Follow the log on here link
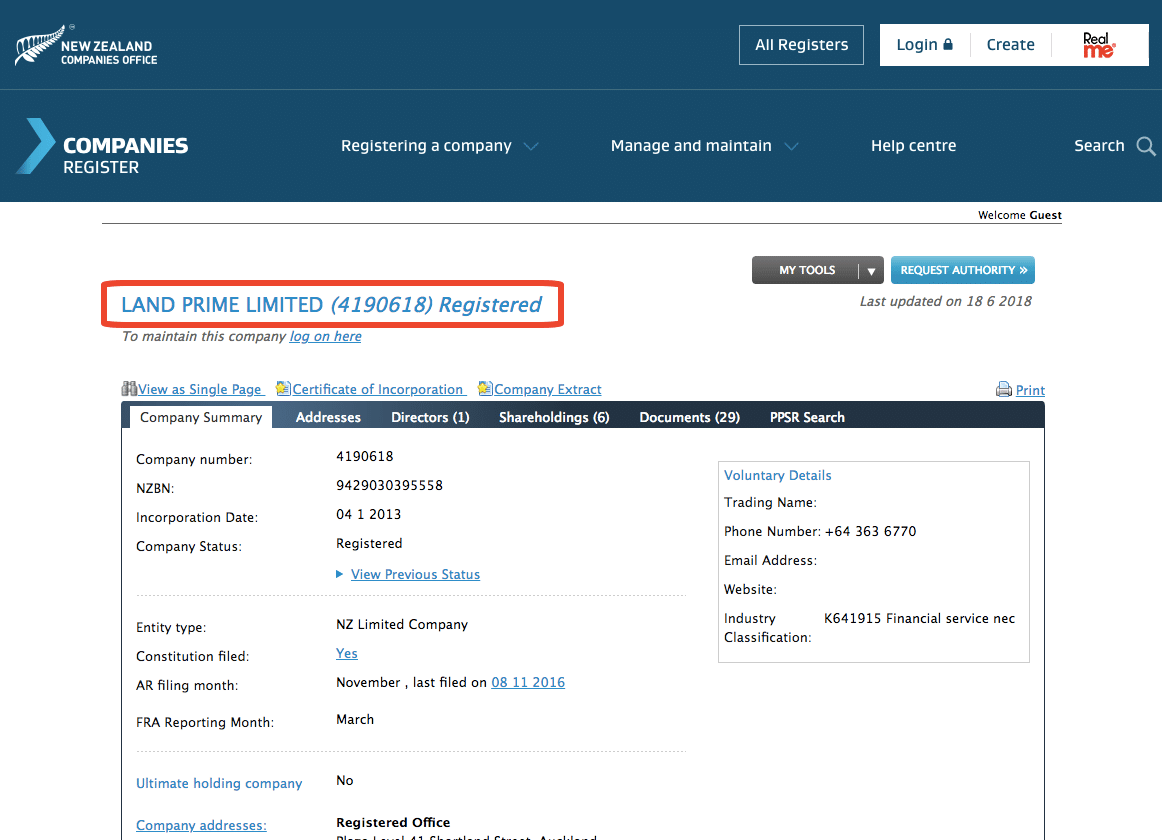The image size is (1162, 840). click(325, 337)
